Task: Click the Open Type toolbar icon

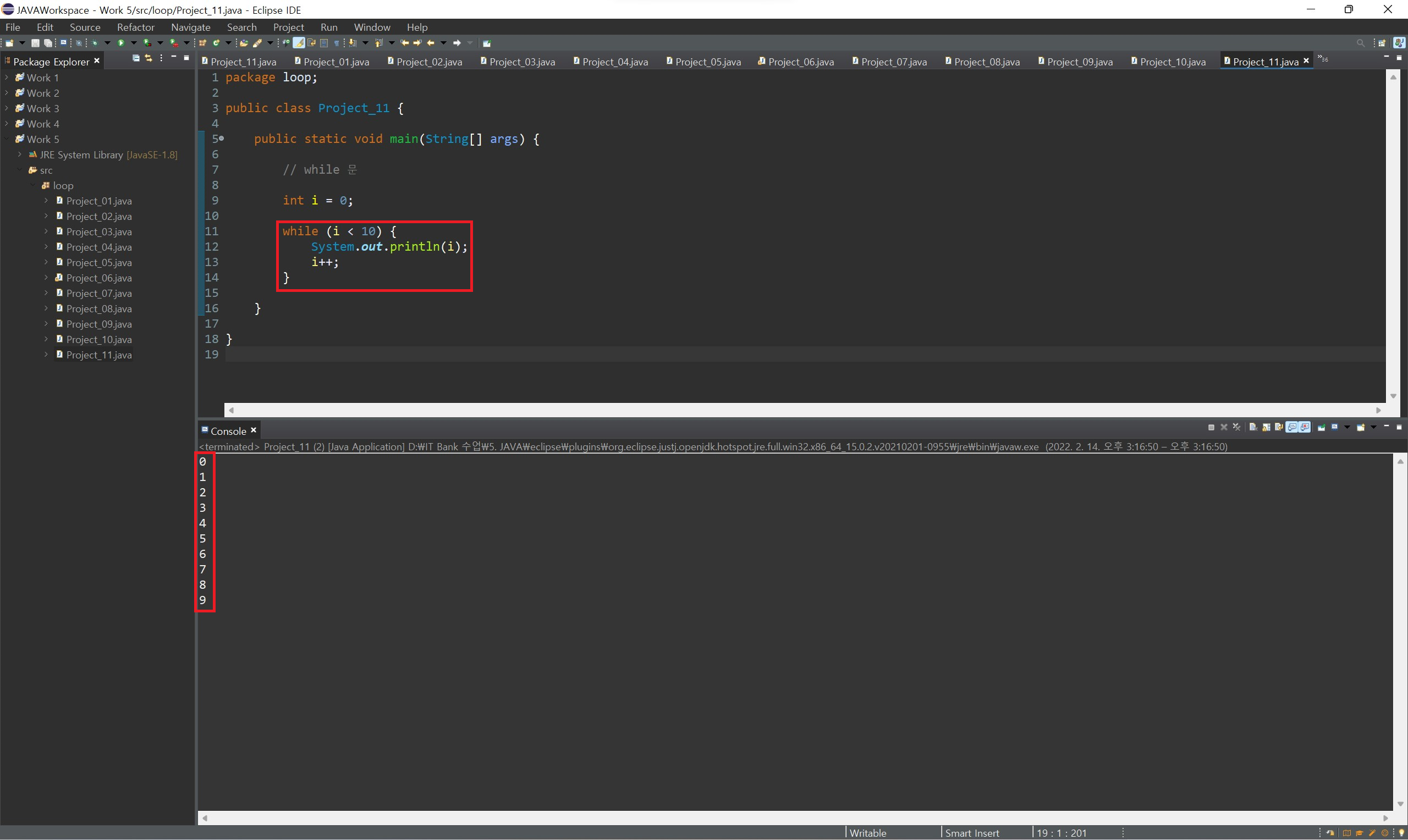Action: [244, 43]
